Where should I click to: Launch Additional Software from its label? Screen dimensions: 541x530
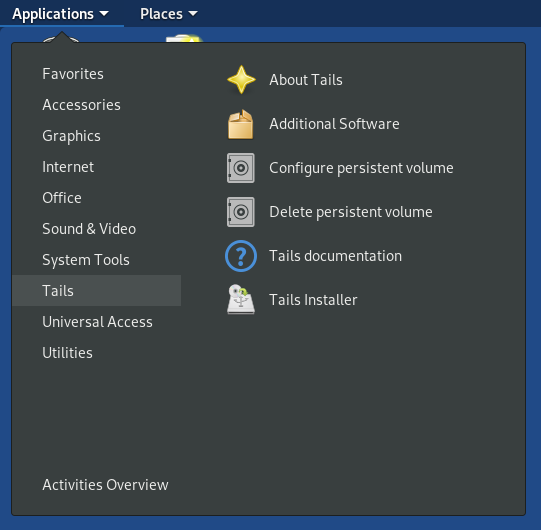[334, 124]
